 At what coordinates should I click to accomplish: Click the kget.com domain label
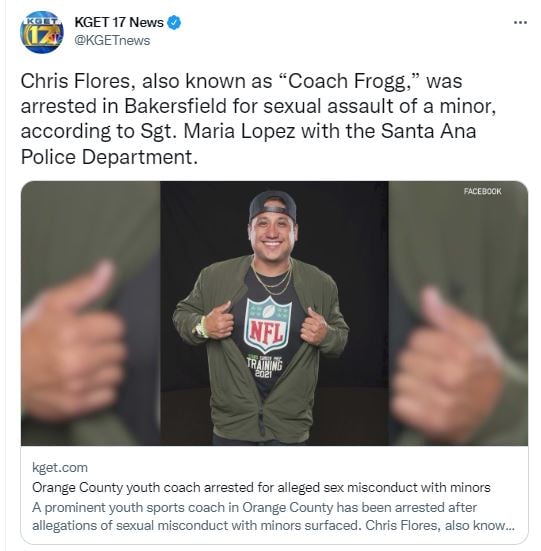point(60,468)
